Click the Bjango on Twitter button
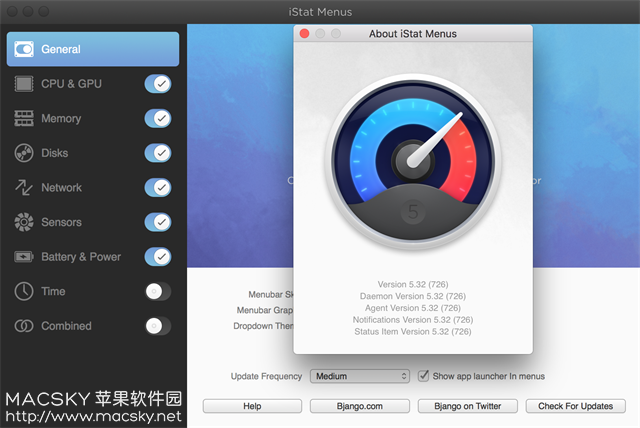Viewport: 640px width, 428px height. 468,406
